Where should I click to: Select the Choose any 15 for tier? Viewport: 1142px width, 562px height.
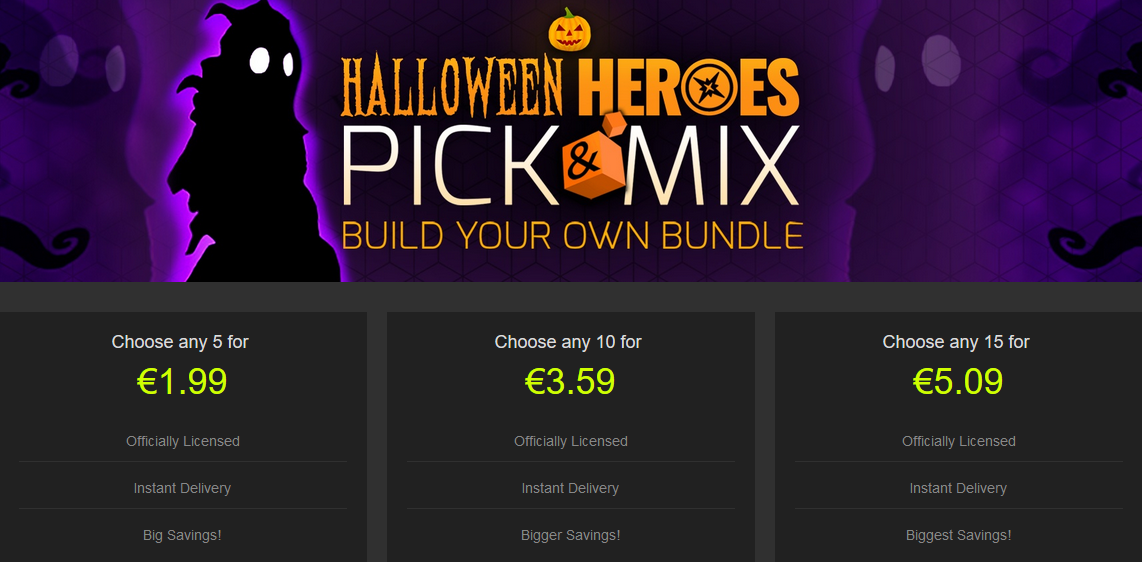coord(956,341)
